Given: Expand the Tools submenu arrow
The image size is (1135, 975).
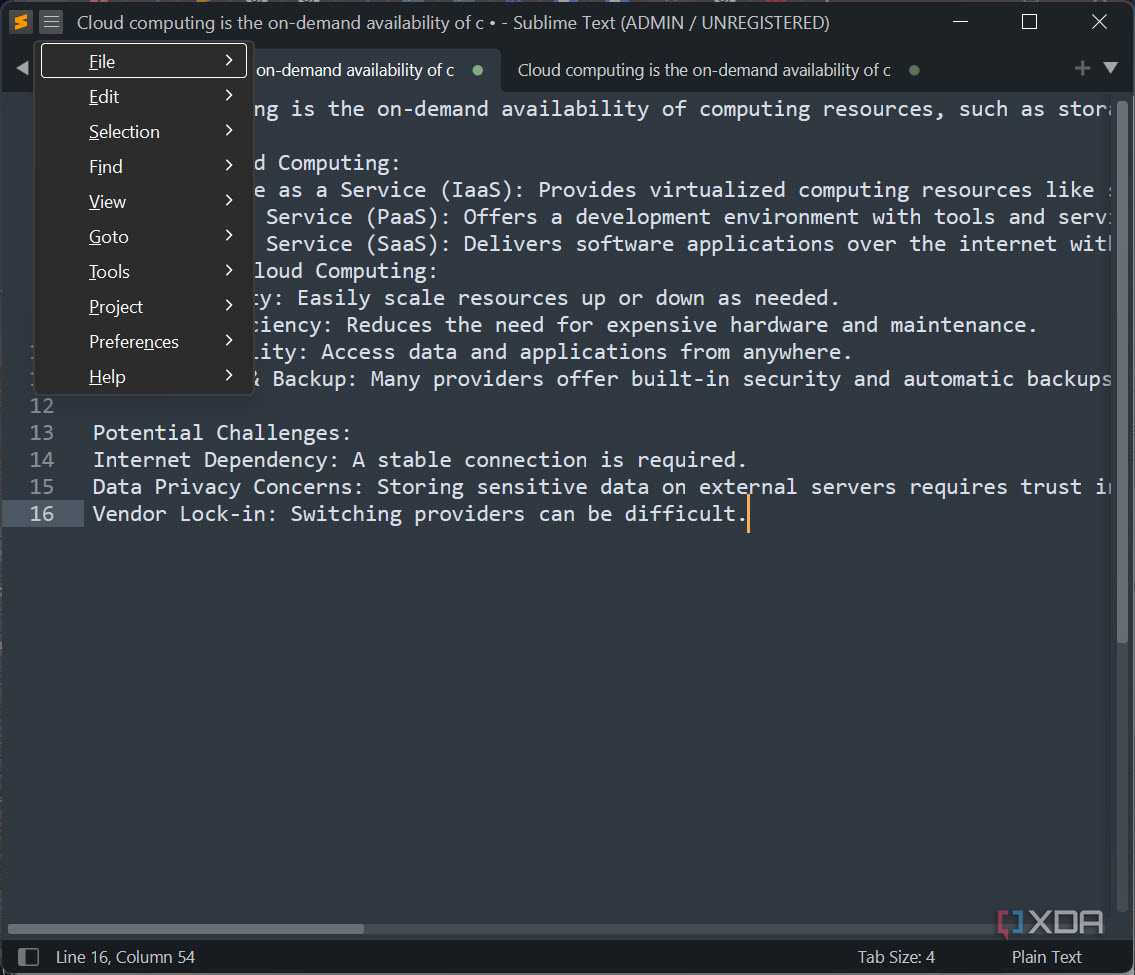Looking at the screenshot, I should [x=229, y=270].
